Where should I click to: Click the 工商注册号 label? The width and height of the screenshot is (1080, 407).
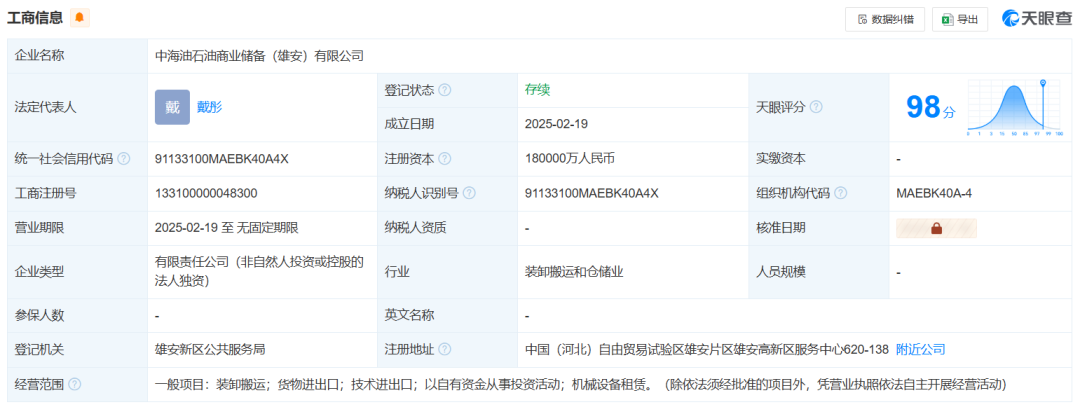coord(45,194)
